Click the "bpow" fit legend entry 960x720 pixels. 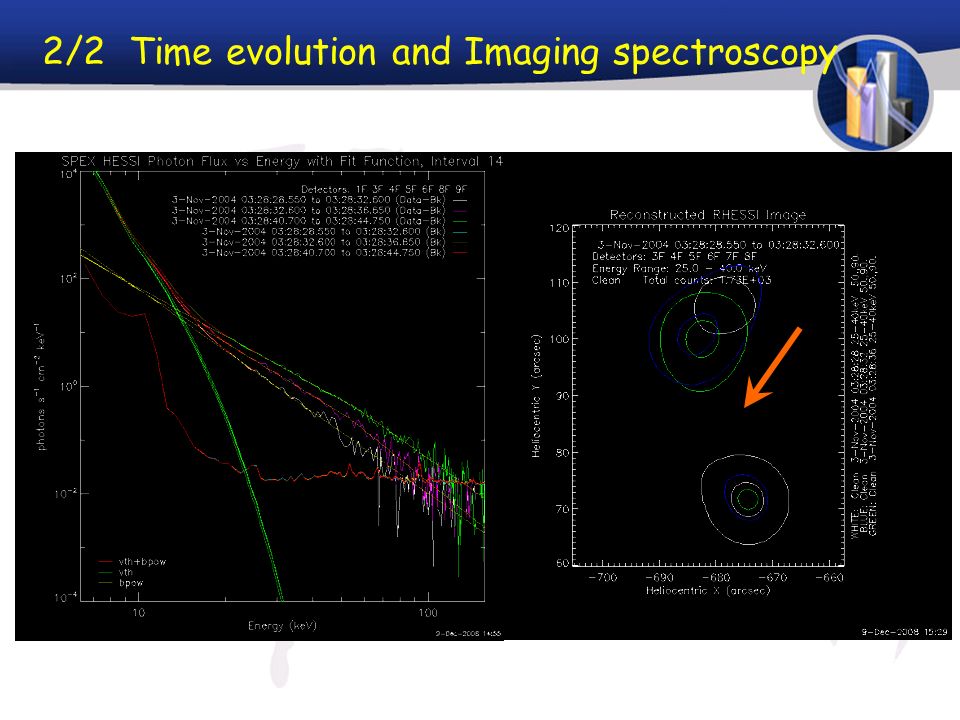click(x=121, y=582)
